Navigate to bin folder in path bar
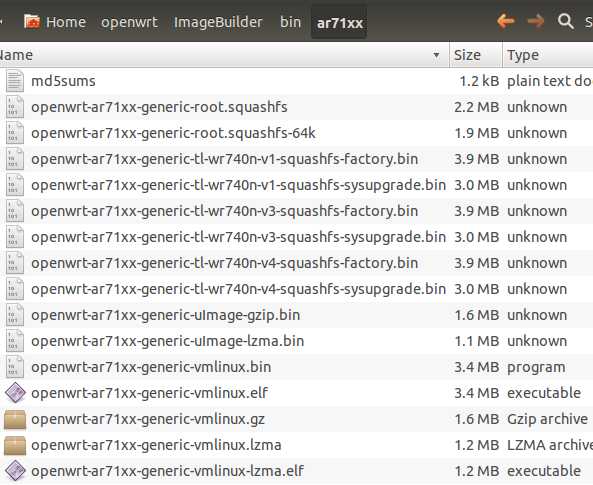 click(x=290, y=22)
